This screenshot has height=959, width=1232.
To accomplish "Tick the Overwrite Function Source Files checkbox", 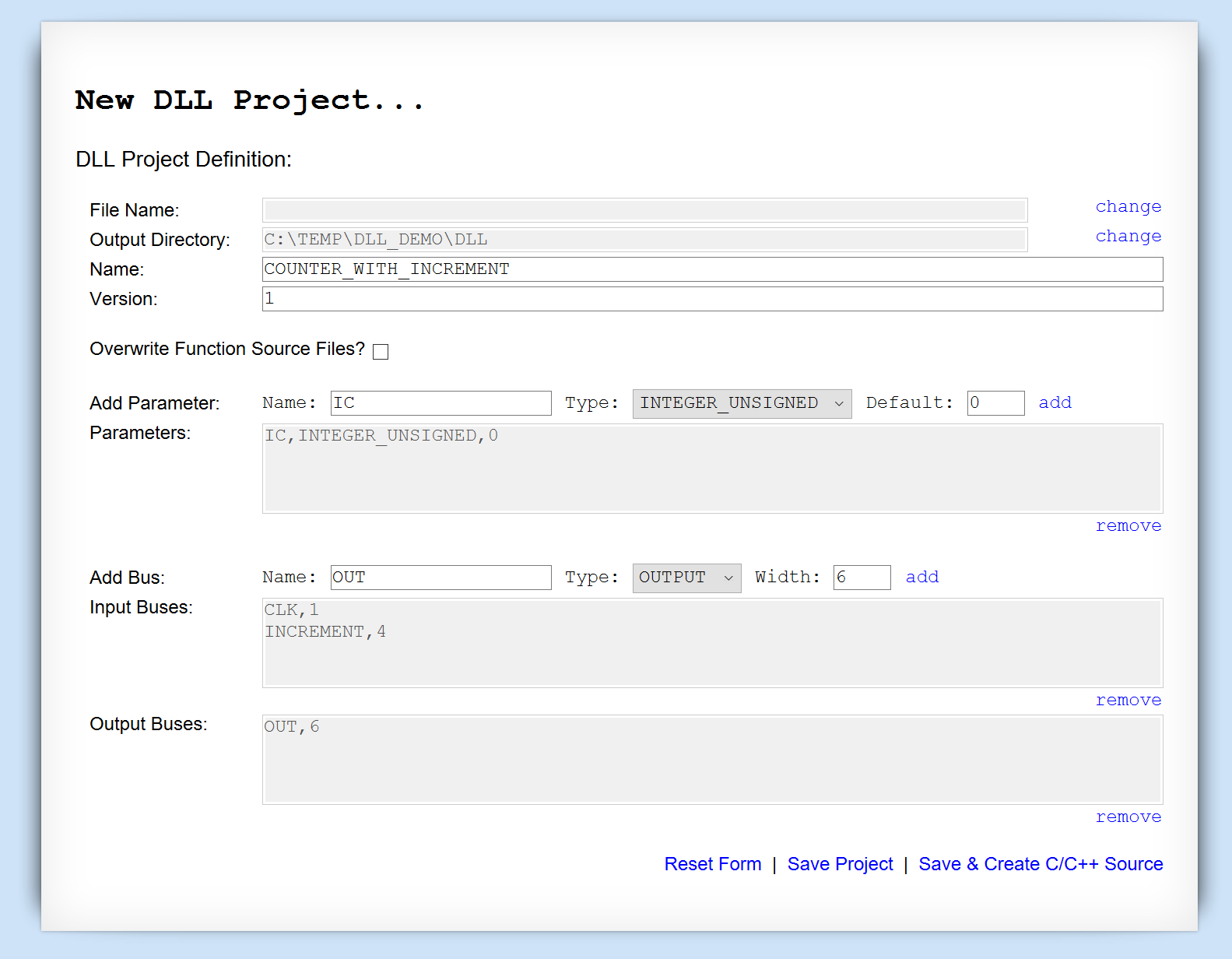I will point(381,352).
